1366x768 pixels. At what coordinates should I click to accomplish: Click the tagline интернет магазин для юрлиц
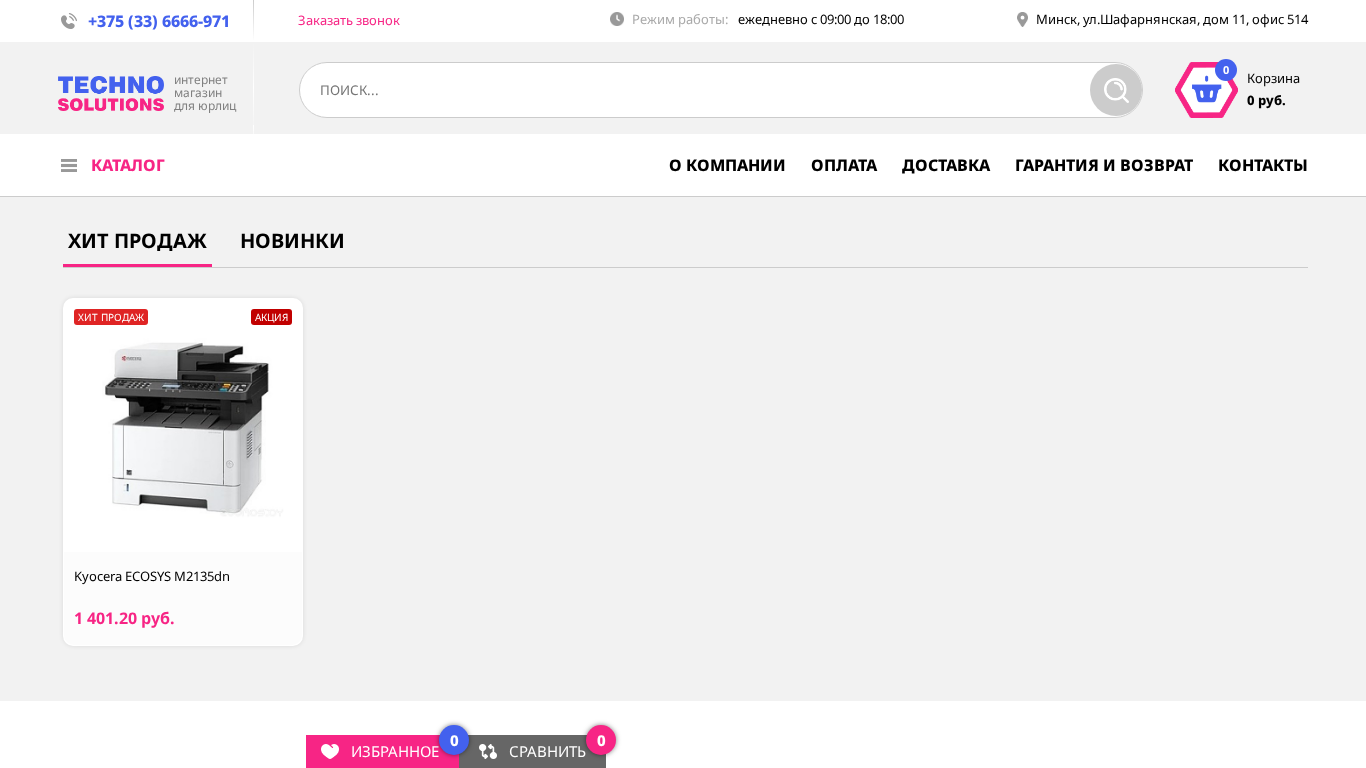click(x=205, y=93)
